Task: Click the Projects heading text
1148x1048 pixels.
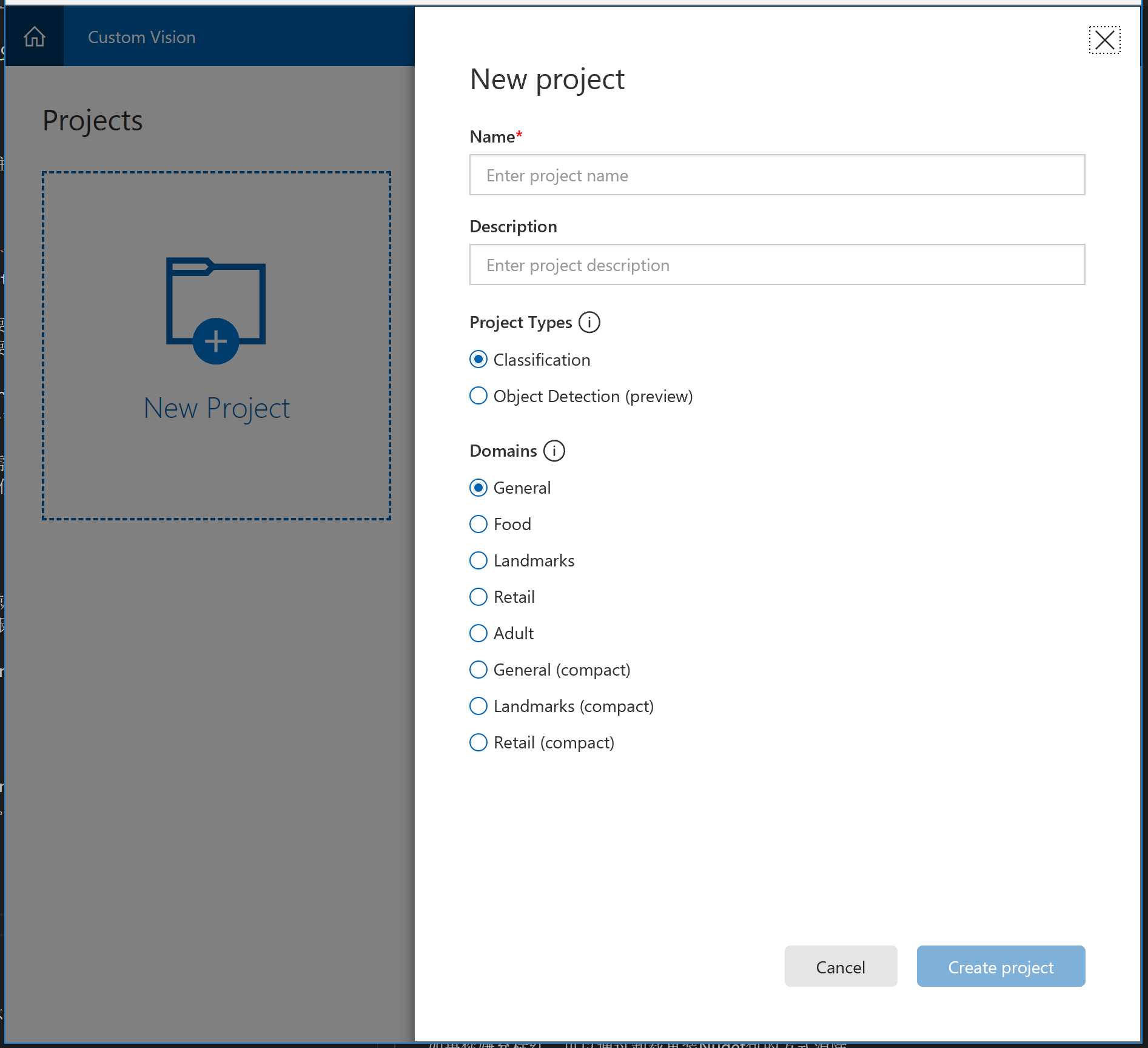Action: (x=93, y=121)
